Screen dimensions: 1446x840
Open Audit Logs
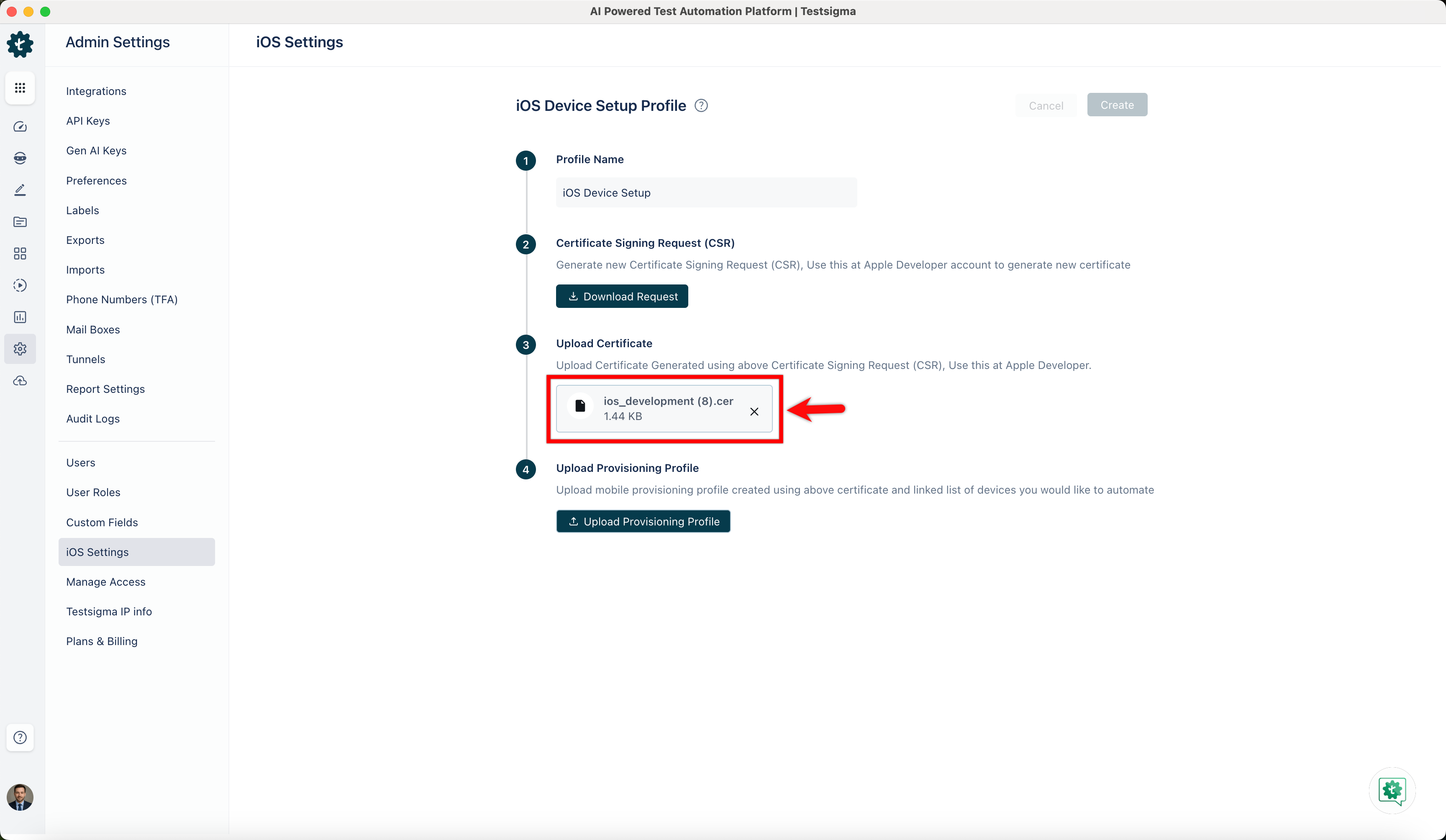pyautogui.click(x=93, y=419)
